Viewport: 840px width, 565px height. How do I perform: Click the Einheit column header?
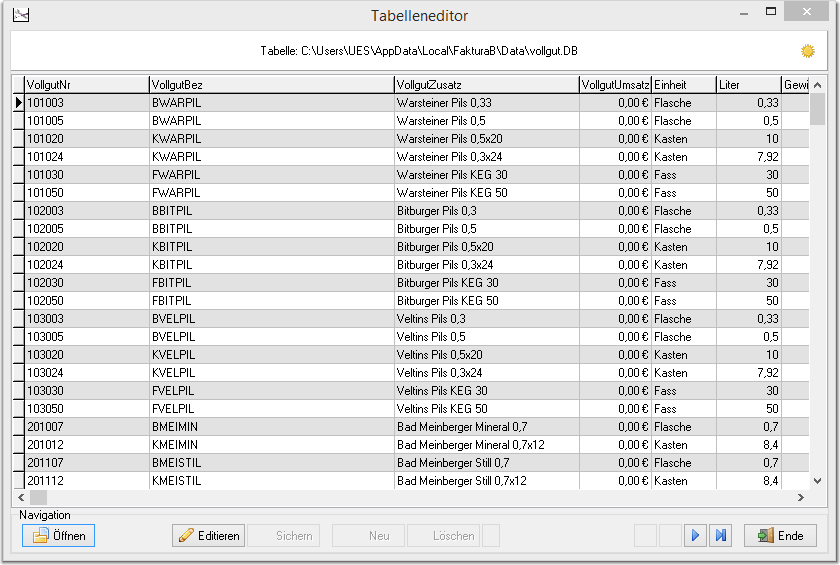684,85
